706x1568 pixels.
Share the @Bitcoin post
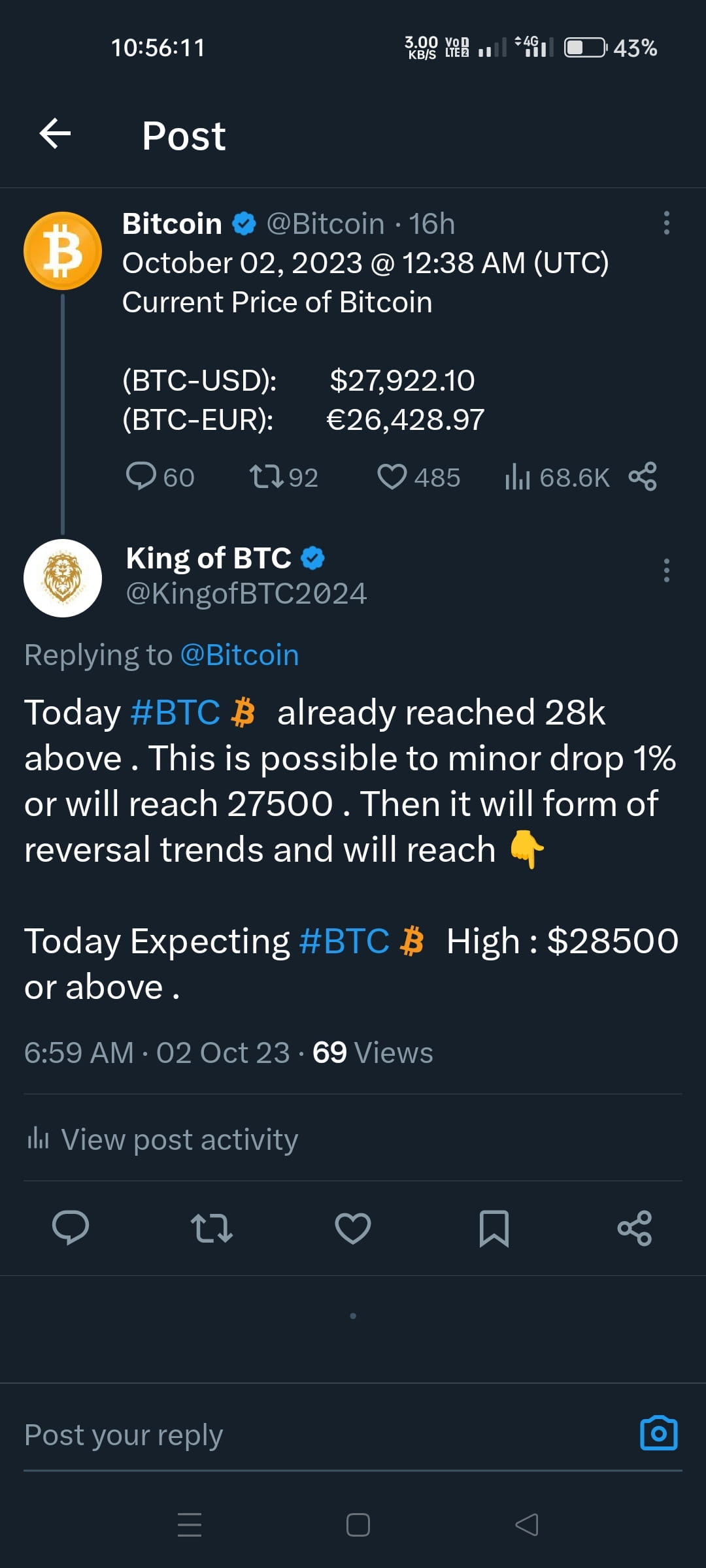tap(643, 477)
